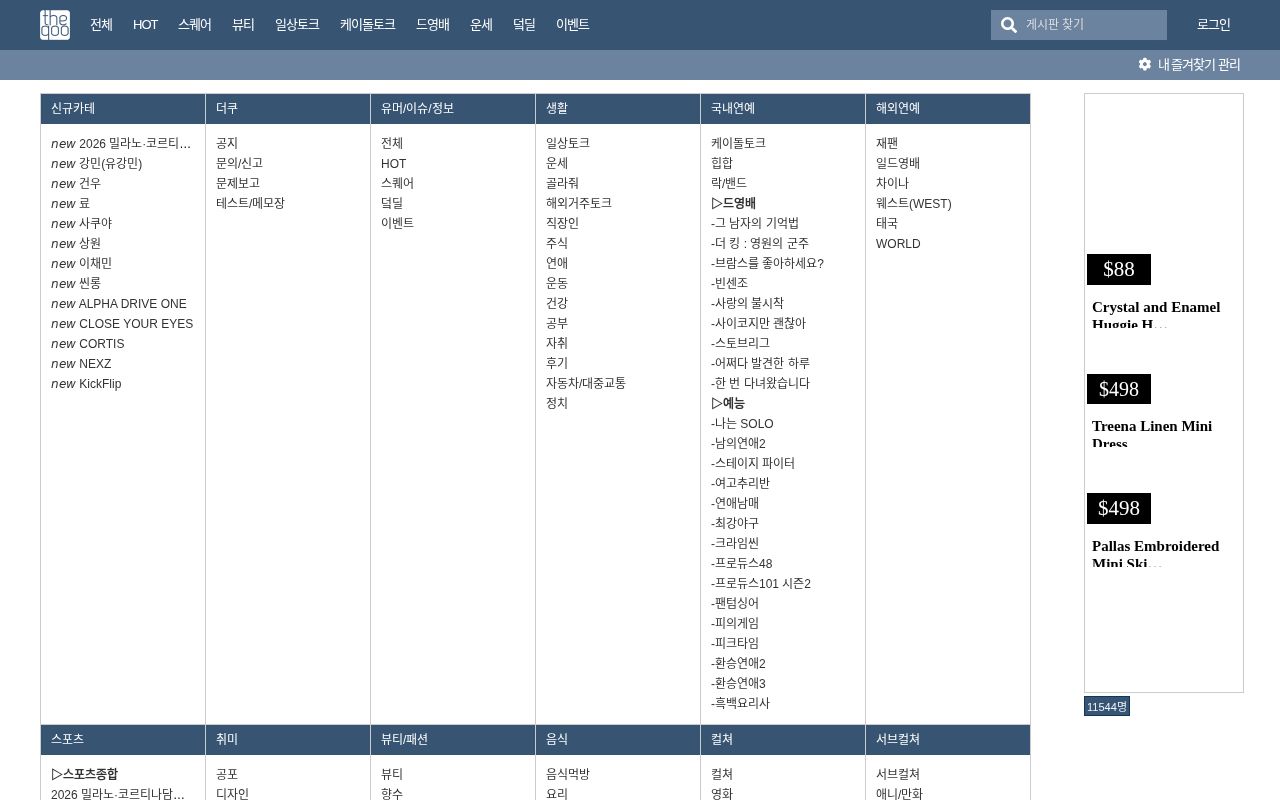Click the 프로듀스101 시즌2 link
This screenshot has width=1280, height=800.
click(x=762, y=583)
